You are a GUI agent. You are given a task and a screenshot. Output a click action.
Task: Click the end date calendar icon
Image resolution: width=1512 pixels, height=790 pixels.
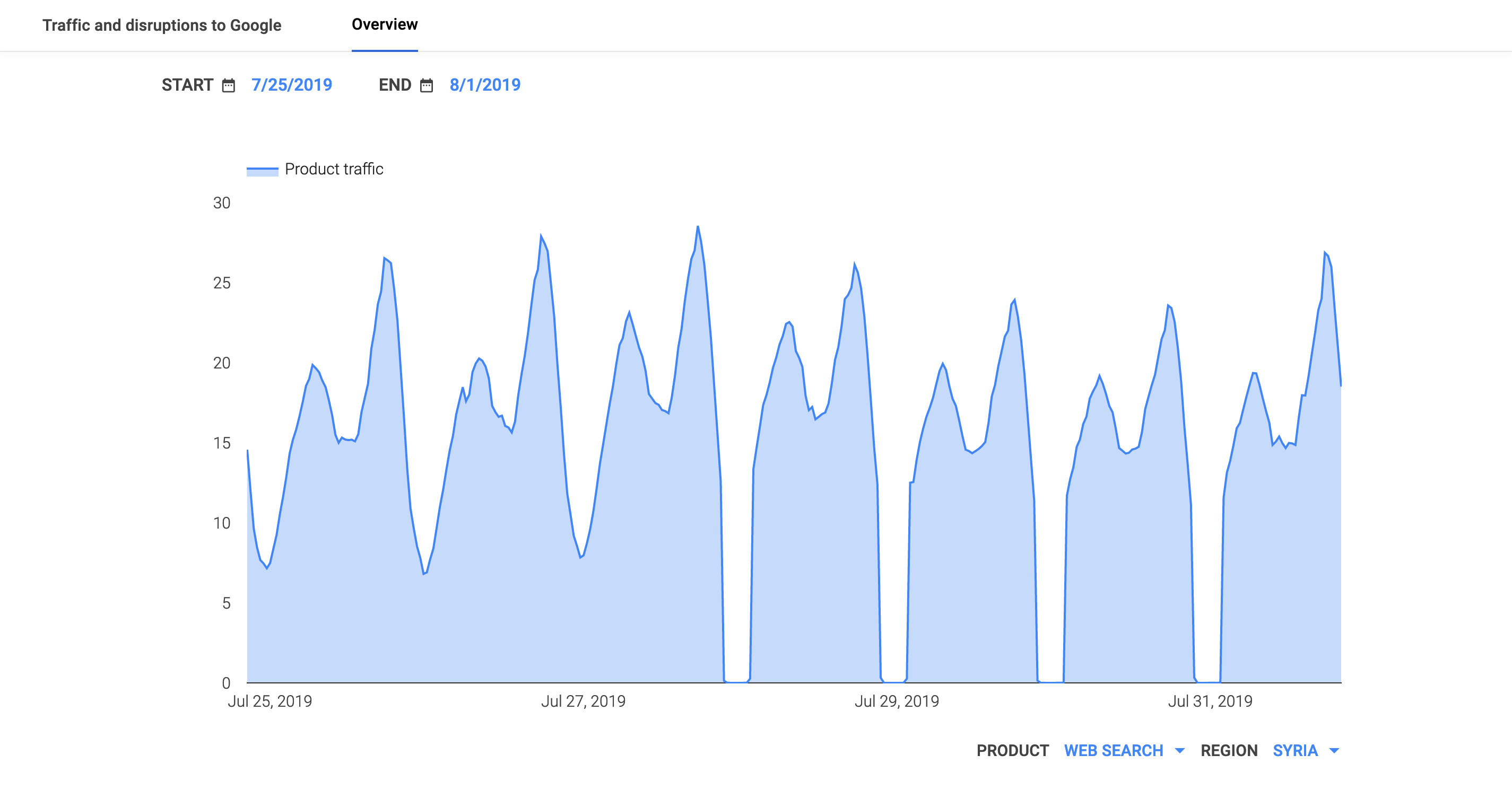point(427,85)
